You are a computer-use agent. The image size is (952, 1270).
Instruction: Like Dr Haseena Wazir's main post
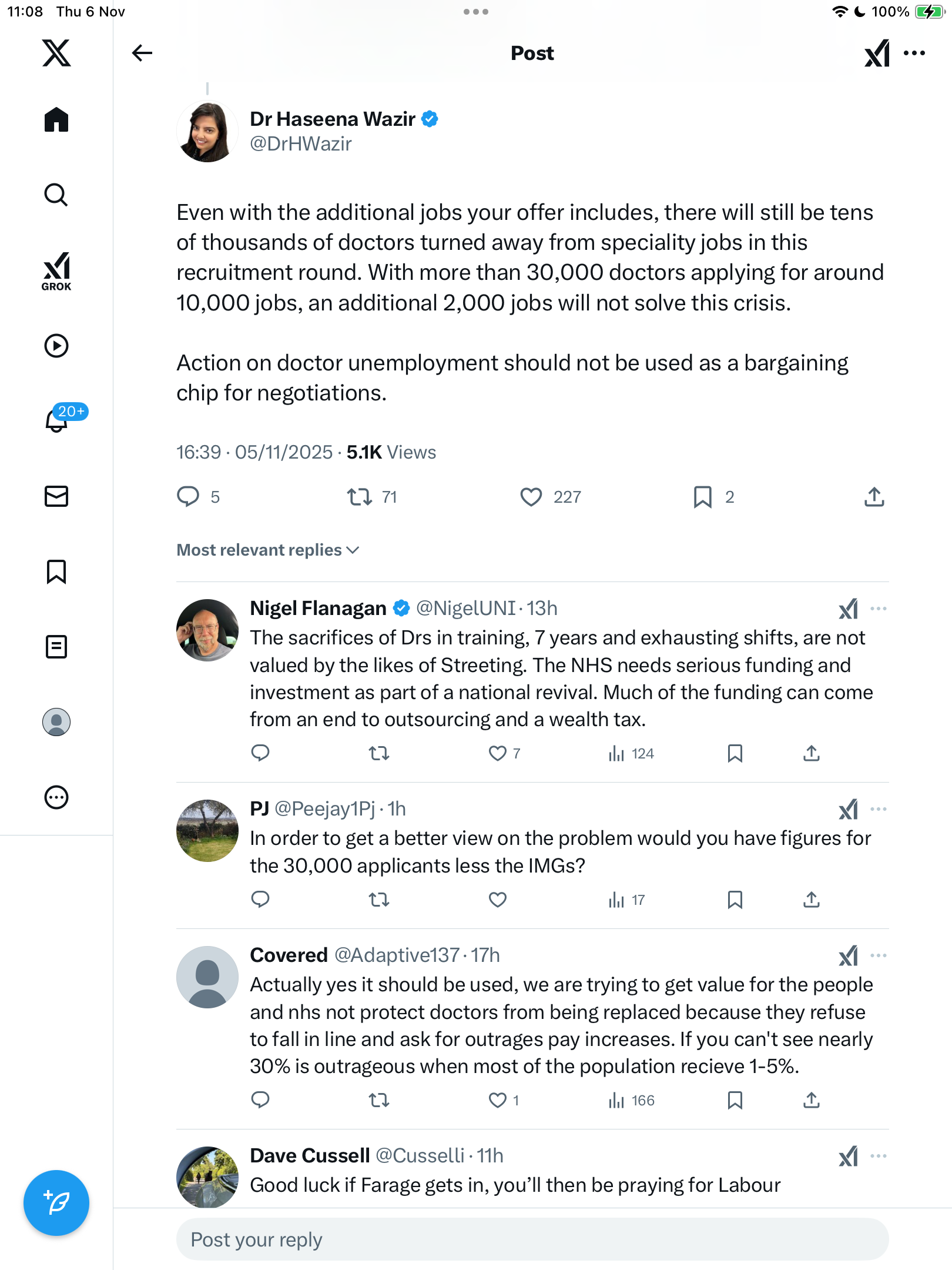531,497
